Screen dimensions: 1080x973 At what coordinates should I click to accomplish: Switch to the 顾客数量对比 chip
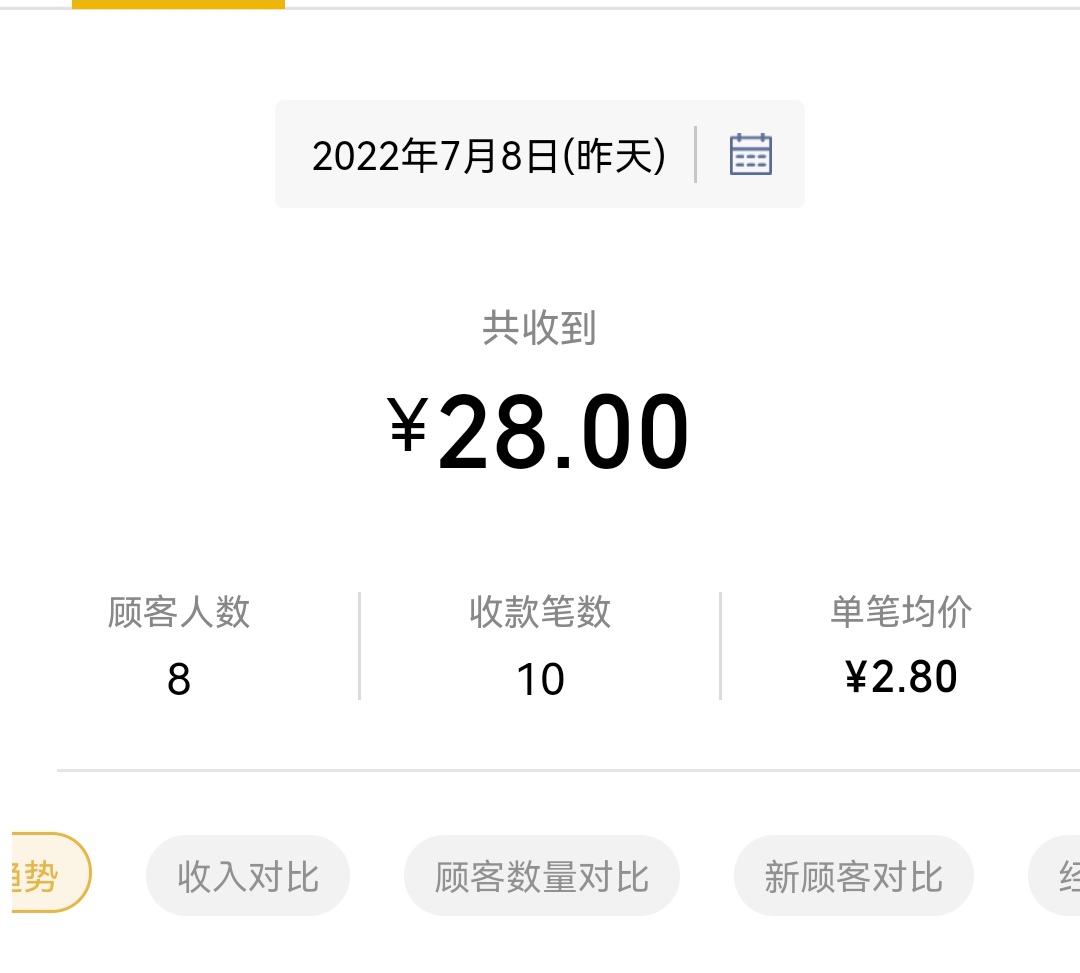coord(541,876)
